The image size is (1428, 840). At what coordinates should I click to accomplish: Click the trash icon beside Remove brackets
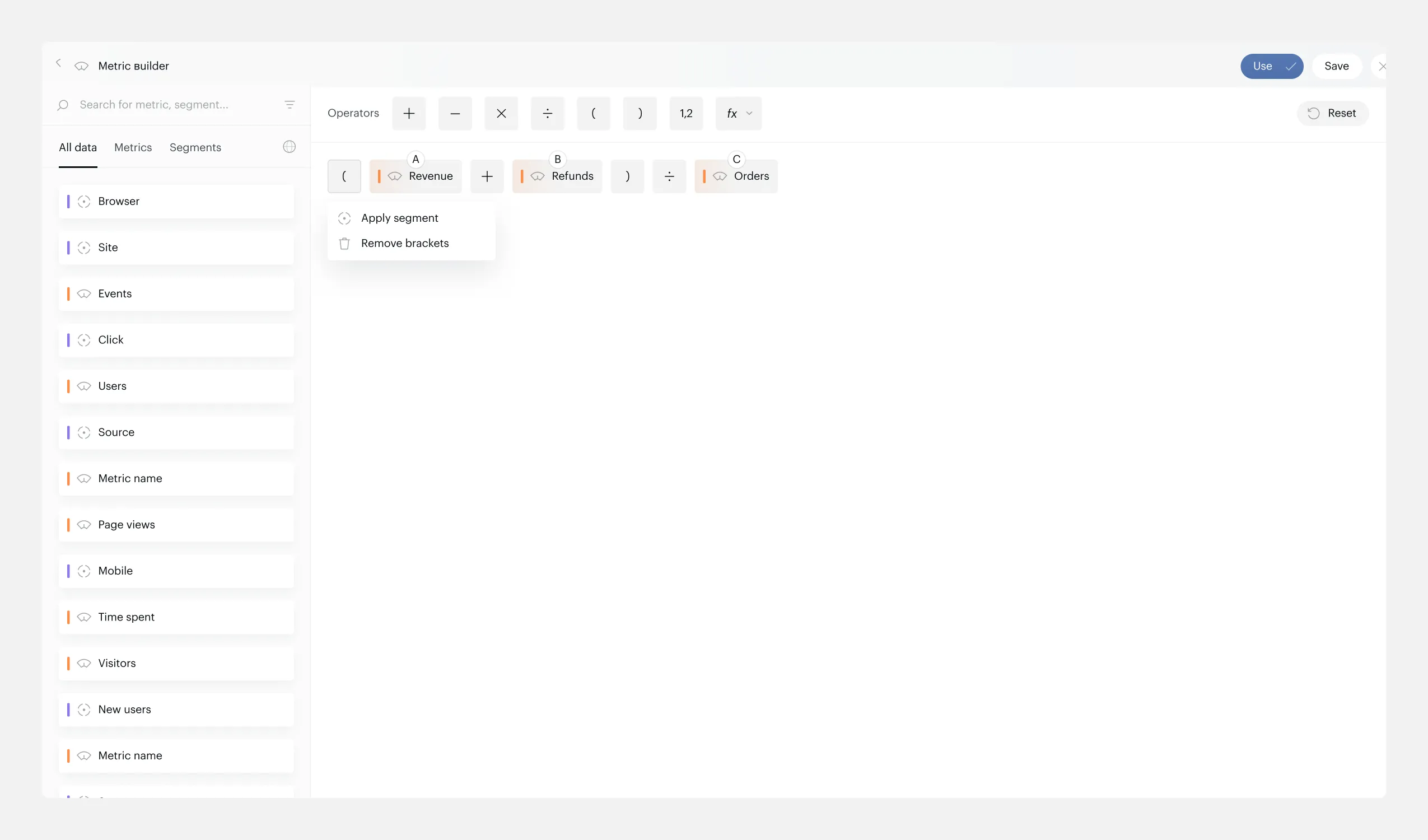click(x=344, y=244)
